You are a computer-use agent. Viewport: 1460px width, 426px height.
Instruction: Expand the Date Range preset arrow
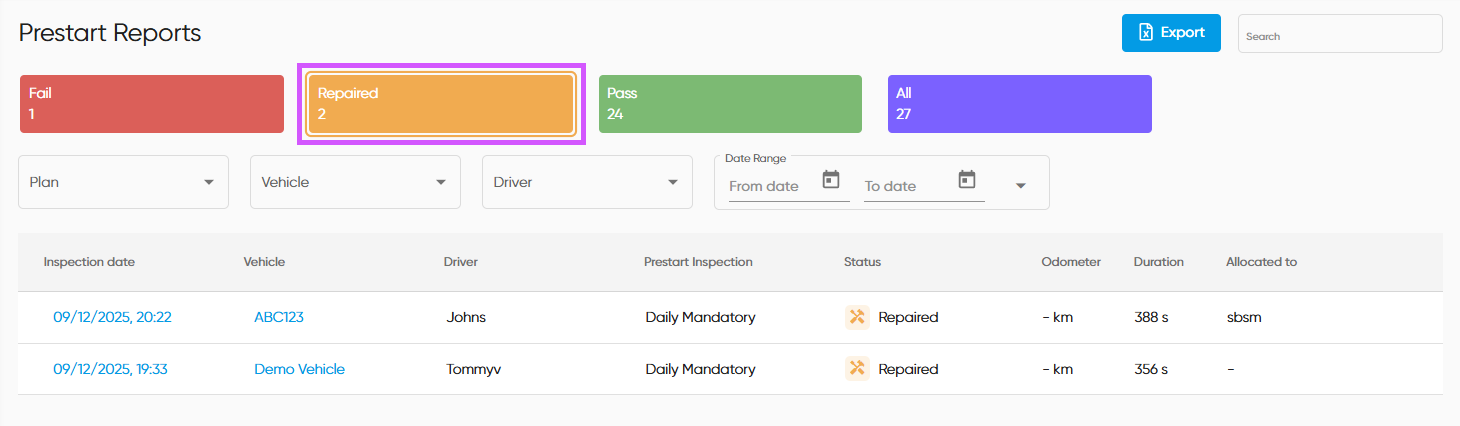[x=1020, y=185]
